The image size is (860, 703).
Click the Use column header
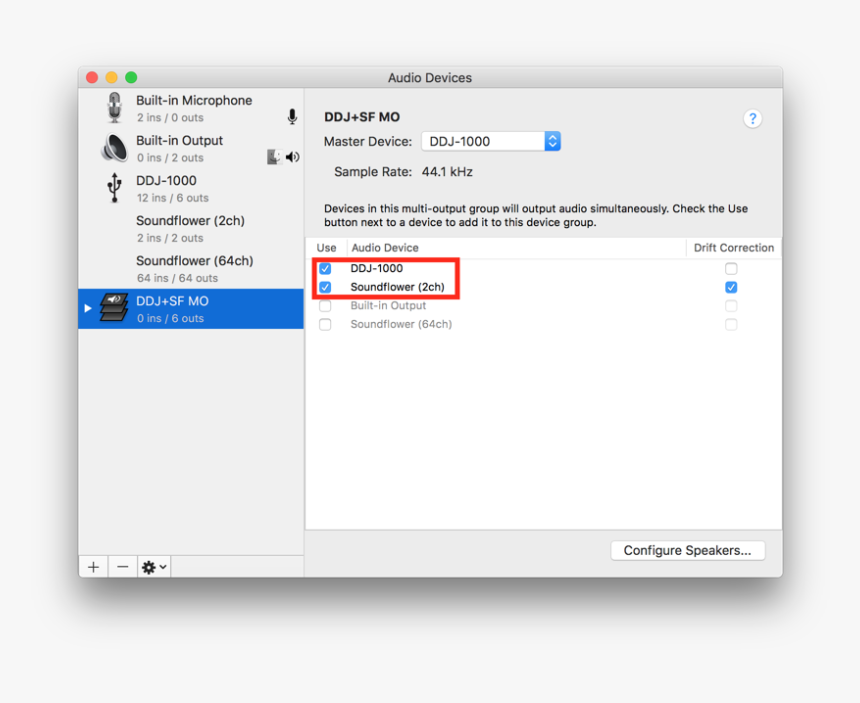click(326, 247)
